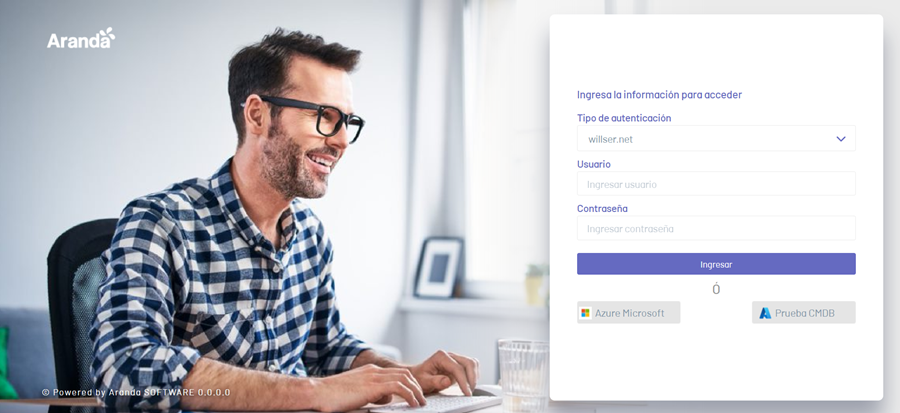Click the Contraseña field label
900x413 pixels.
602,208
